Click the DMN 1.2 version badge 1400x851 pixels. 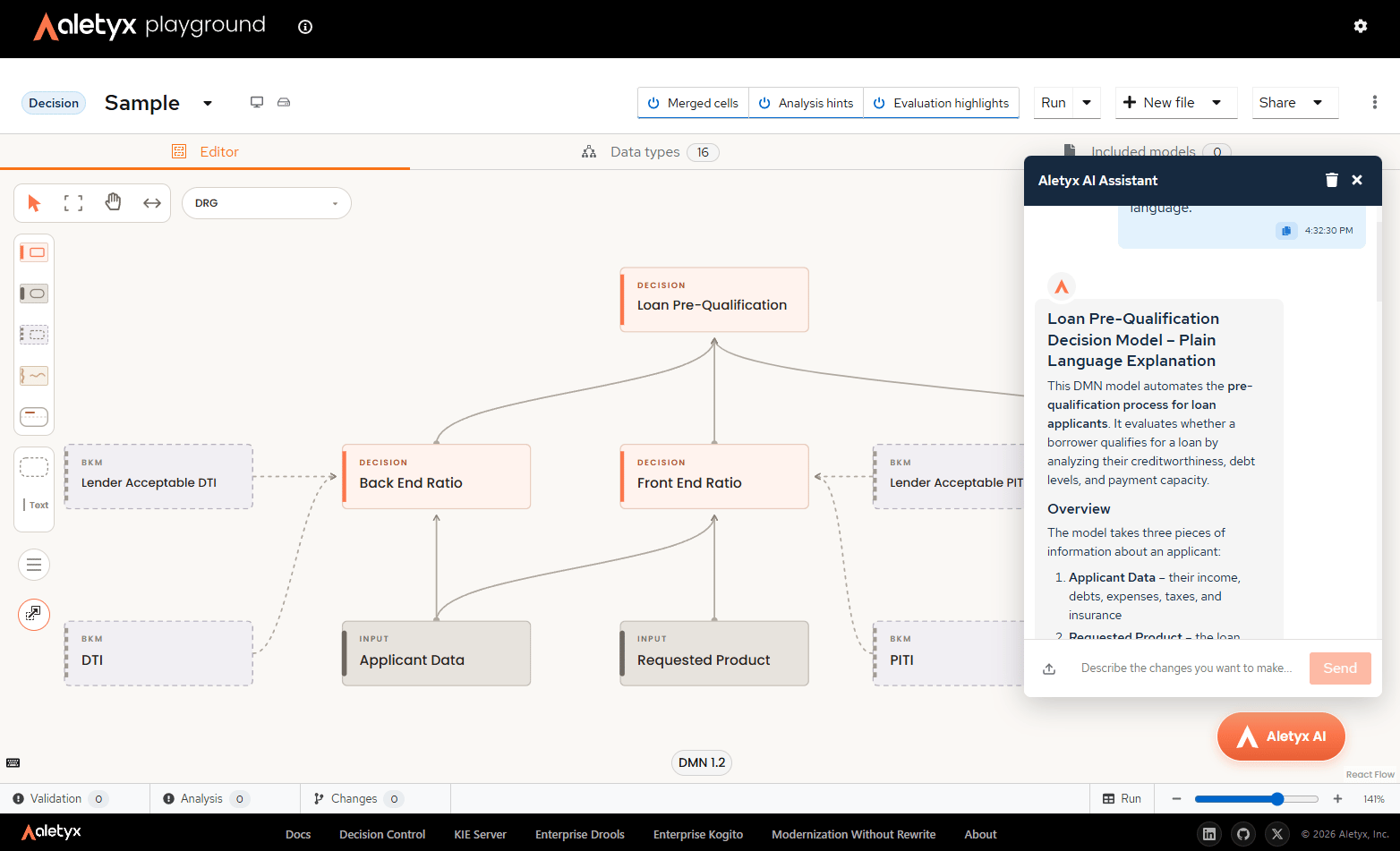[x=702, y=762]
